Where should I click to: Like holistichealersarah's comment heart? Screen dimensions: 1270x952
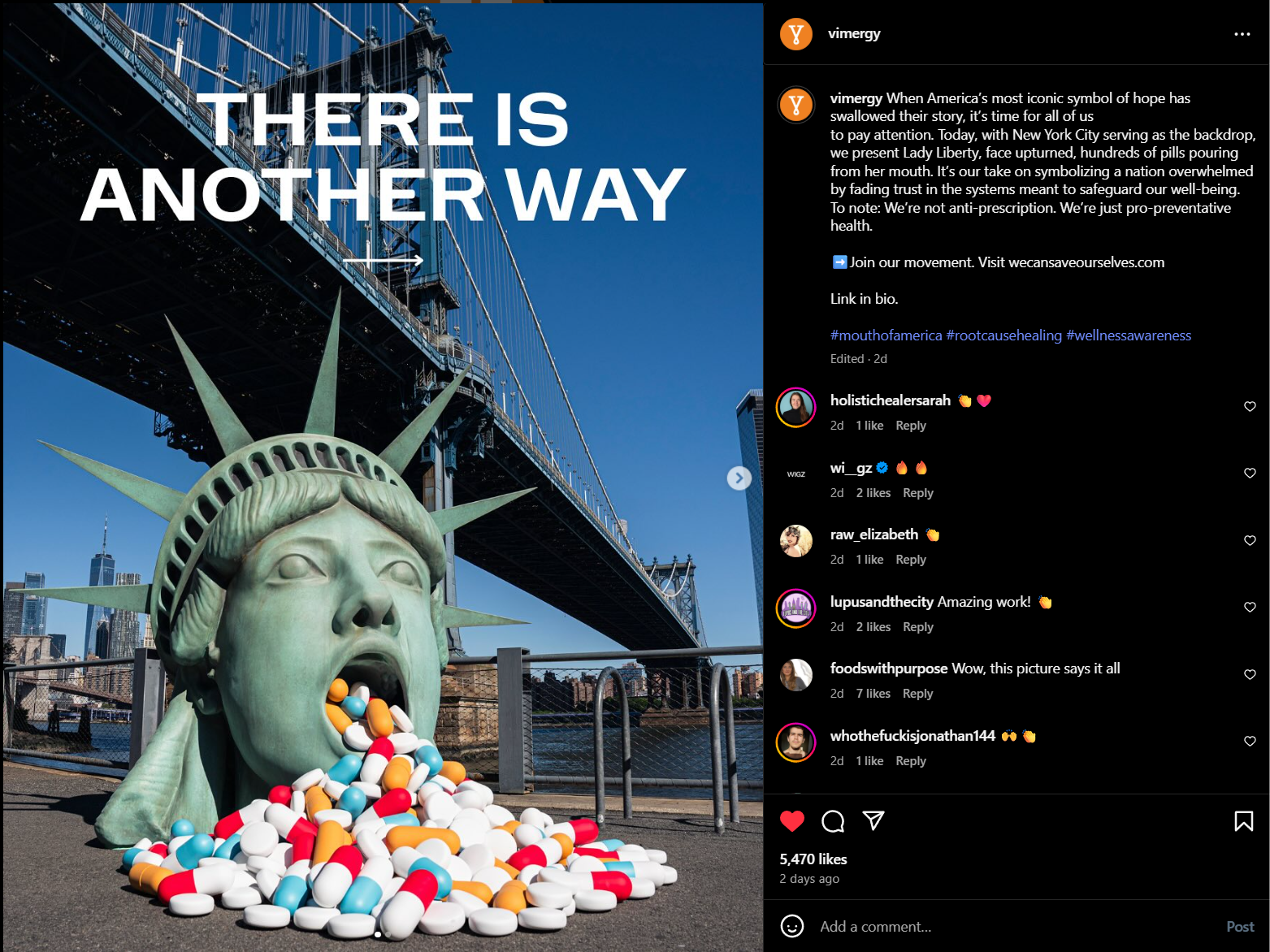pos(1250,406)
